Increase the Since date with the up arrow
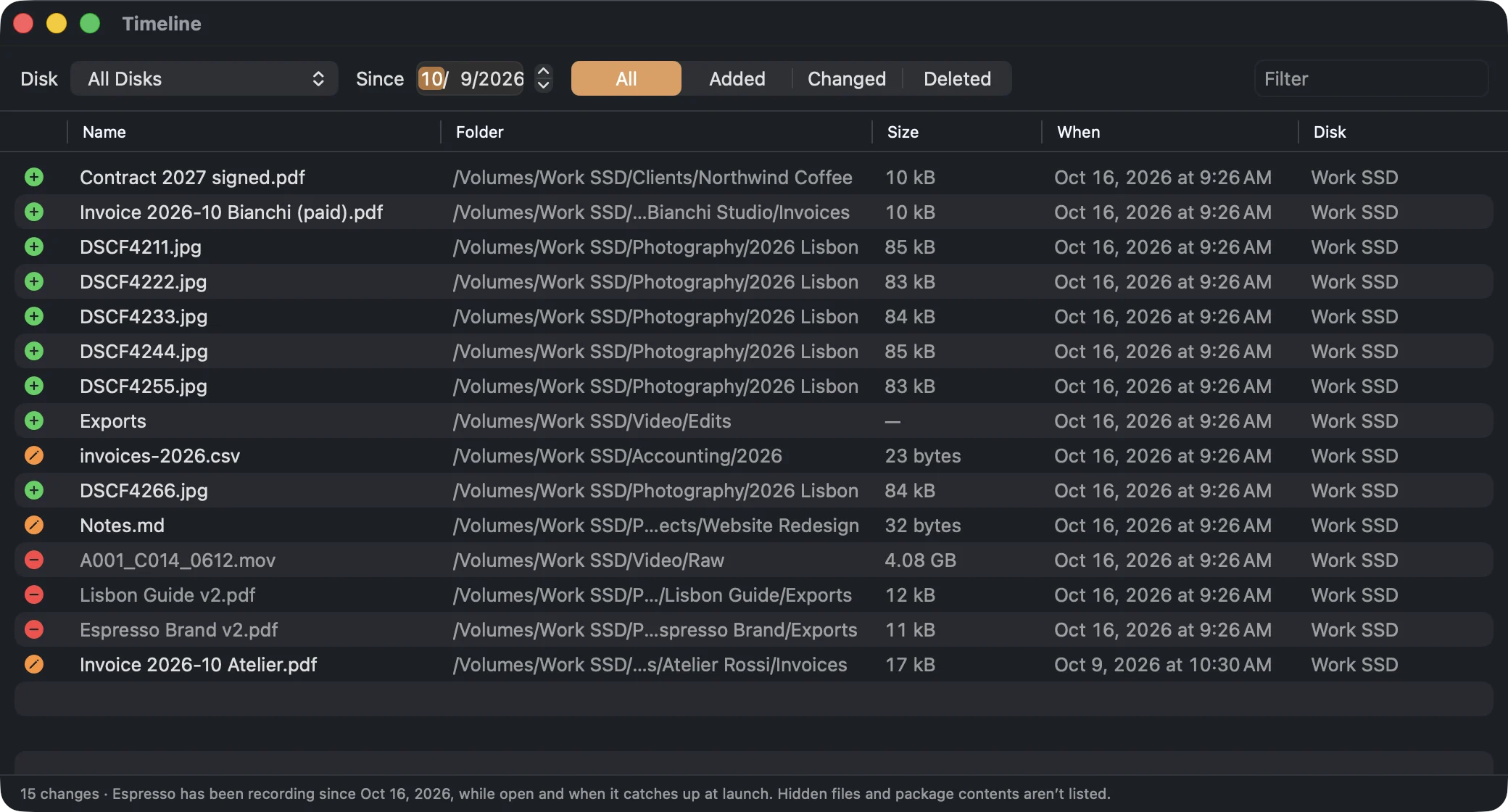 pos(543,71)
